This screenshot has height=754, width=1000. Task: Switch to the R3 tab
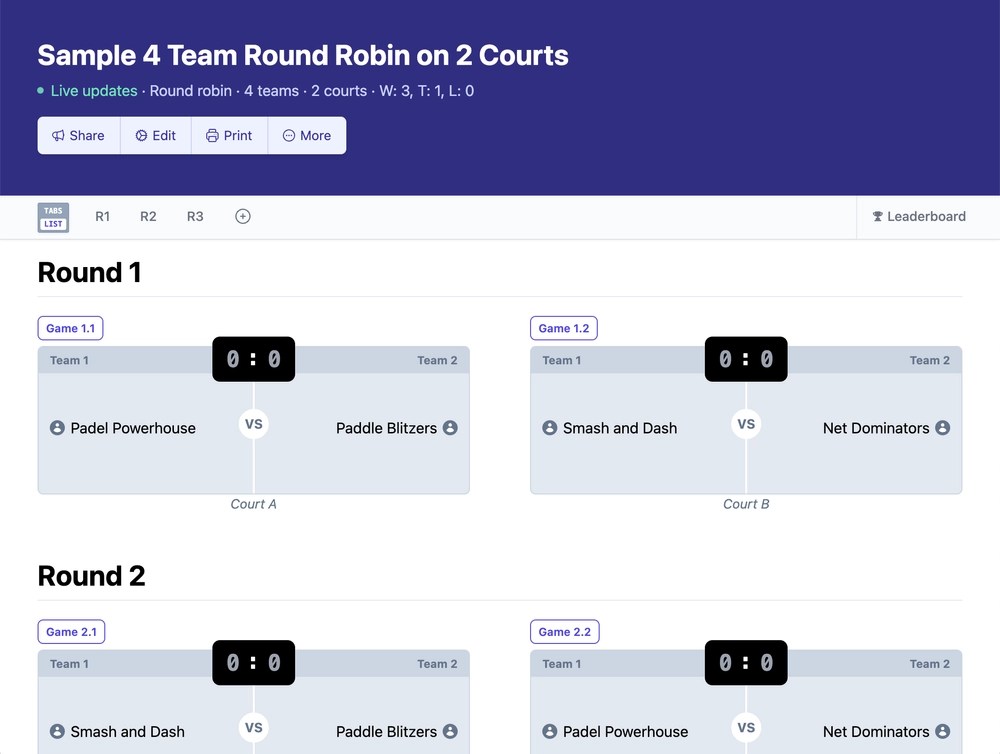(x=195, y=216)
